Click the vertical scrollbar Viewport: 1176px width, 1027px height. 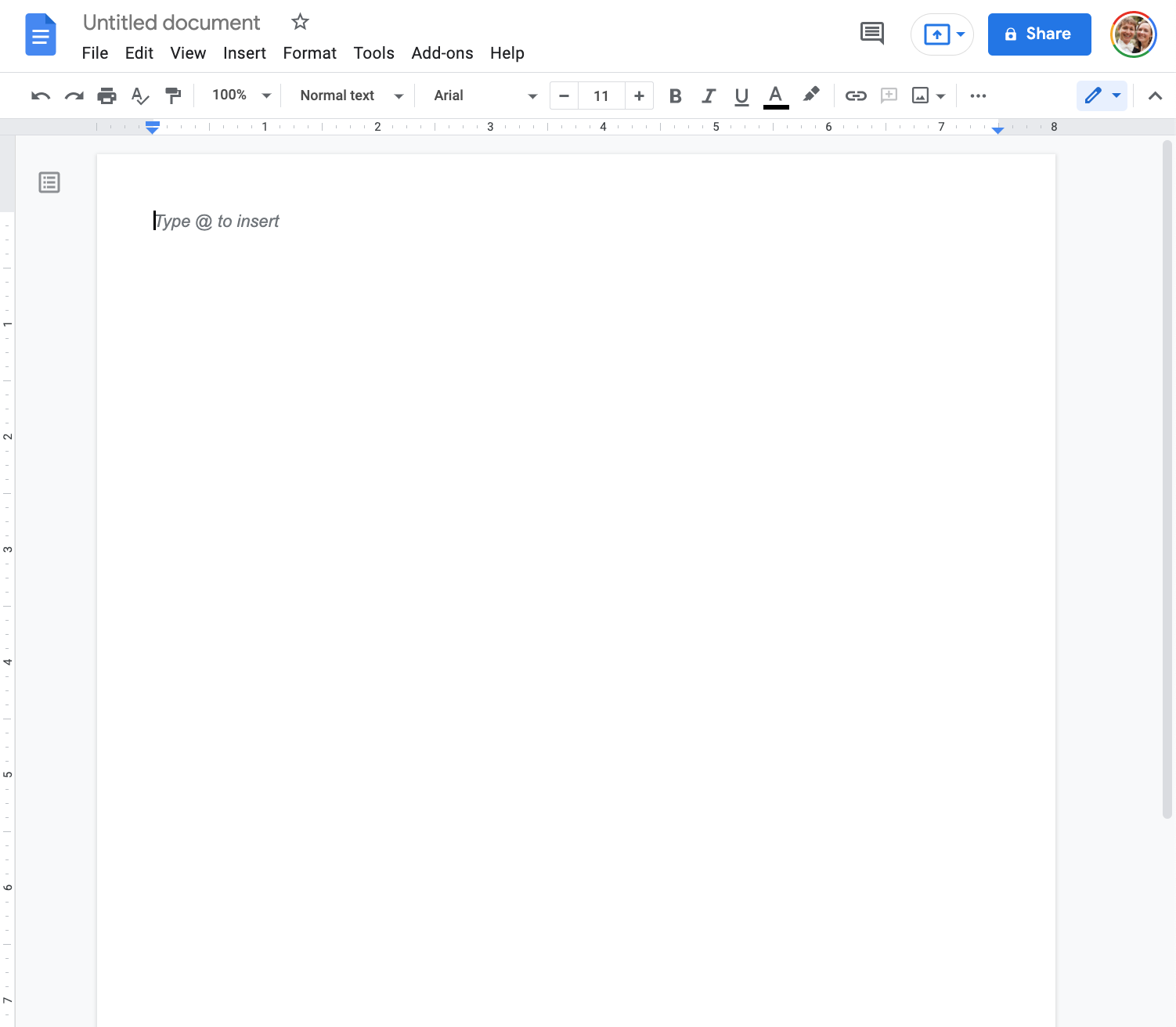pyautogui.click(x=1167, y=479)
